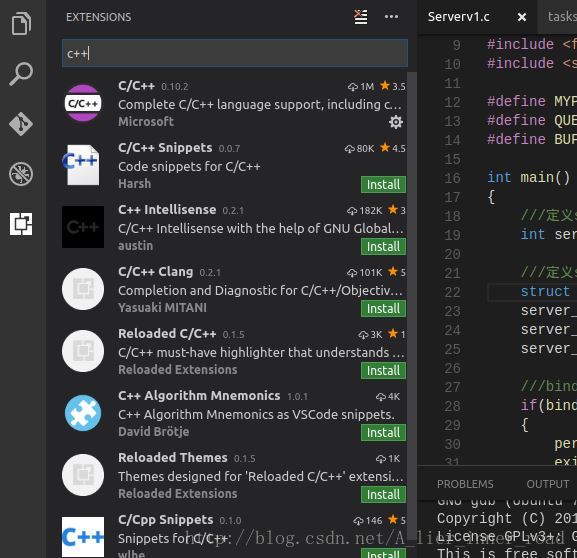The width and height of the screenshot is (577, 558).
Task: Open the C/C++ extension title
Action: click(136, 86)
